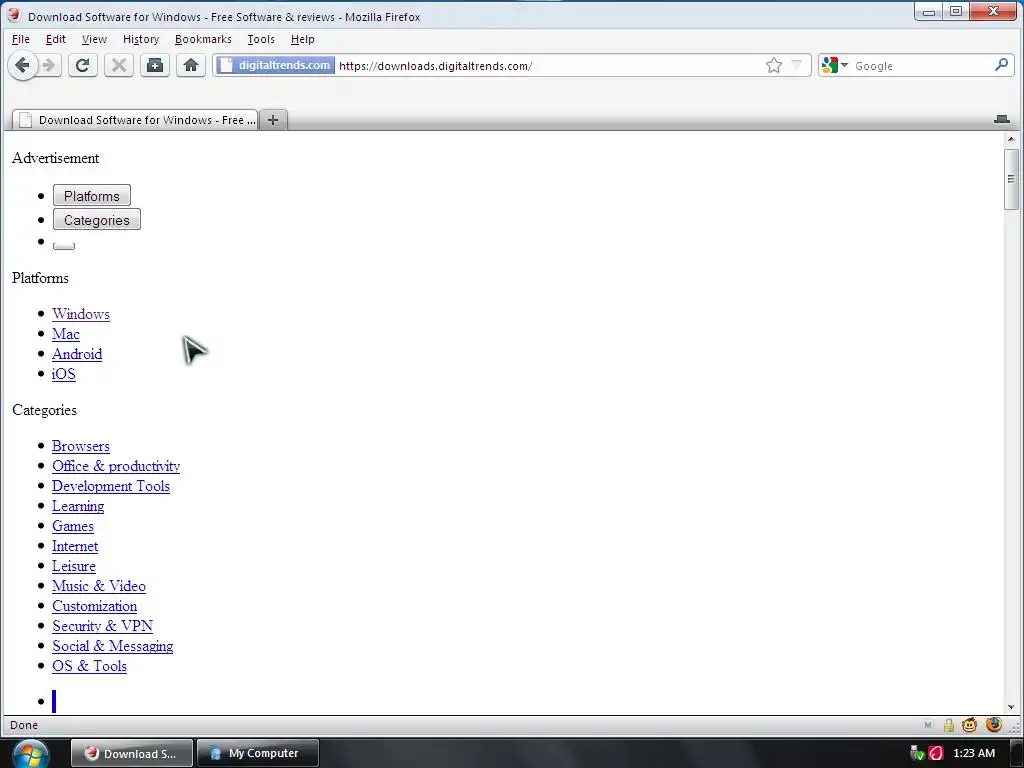Viewport: 1024px width, 768px height.
Task: Switch to My Computer taskbar window
Action: 258,753
